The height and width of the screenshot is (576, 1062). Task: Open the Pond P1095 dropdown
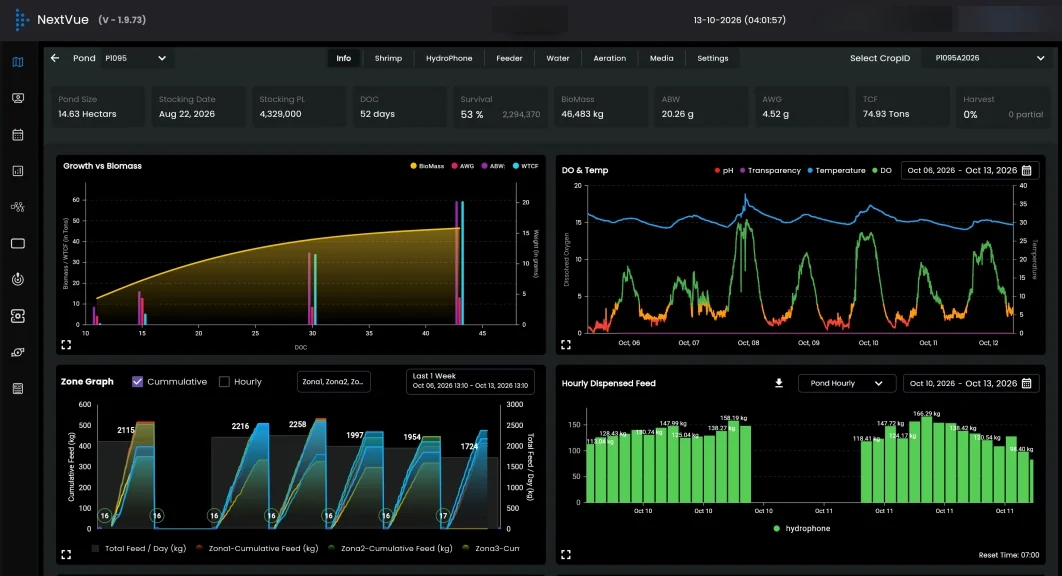point(135,58)
